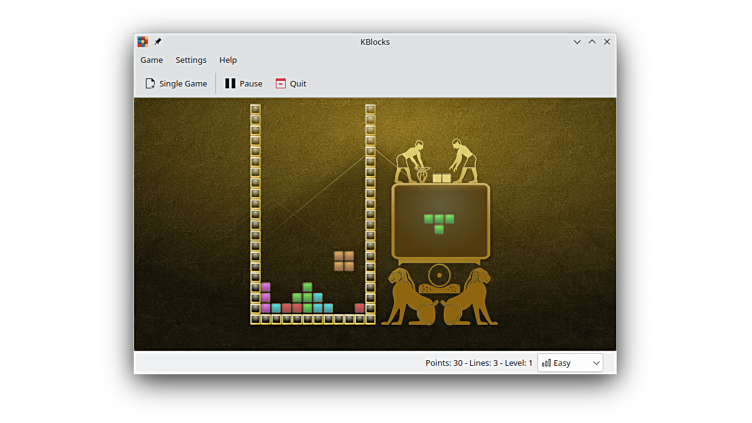The image size is (752, 423).
Task: Click the green next-piece preview
Action: pyautogui.click(x=439, y=222)
